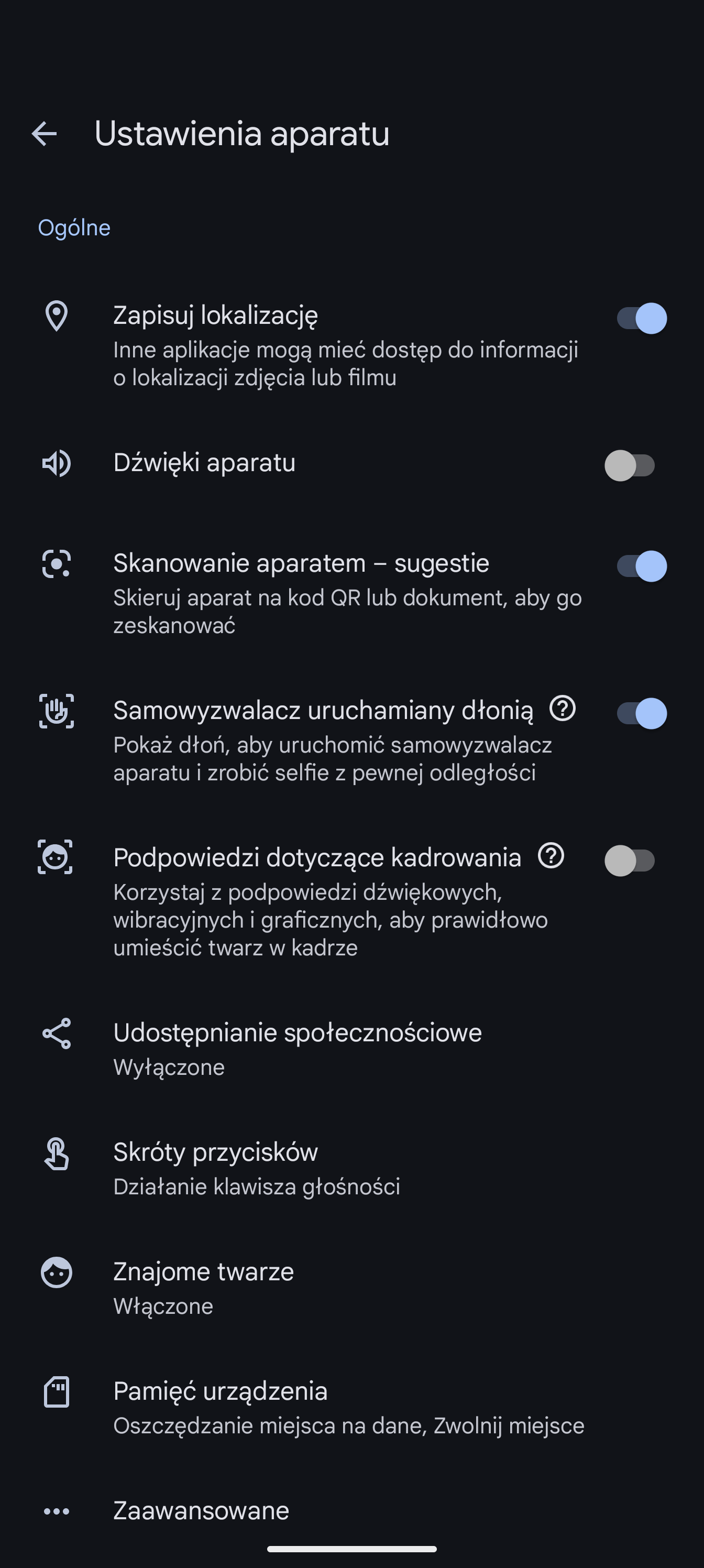
Task: Click the social share icon
Action: (57, 1033)
